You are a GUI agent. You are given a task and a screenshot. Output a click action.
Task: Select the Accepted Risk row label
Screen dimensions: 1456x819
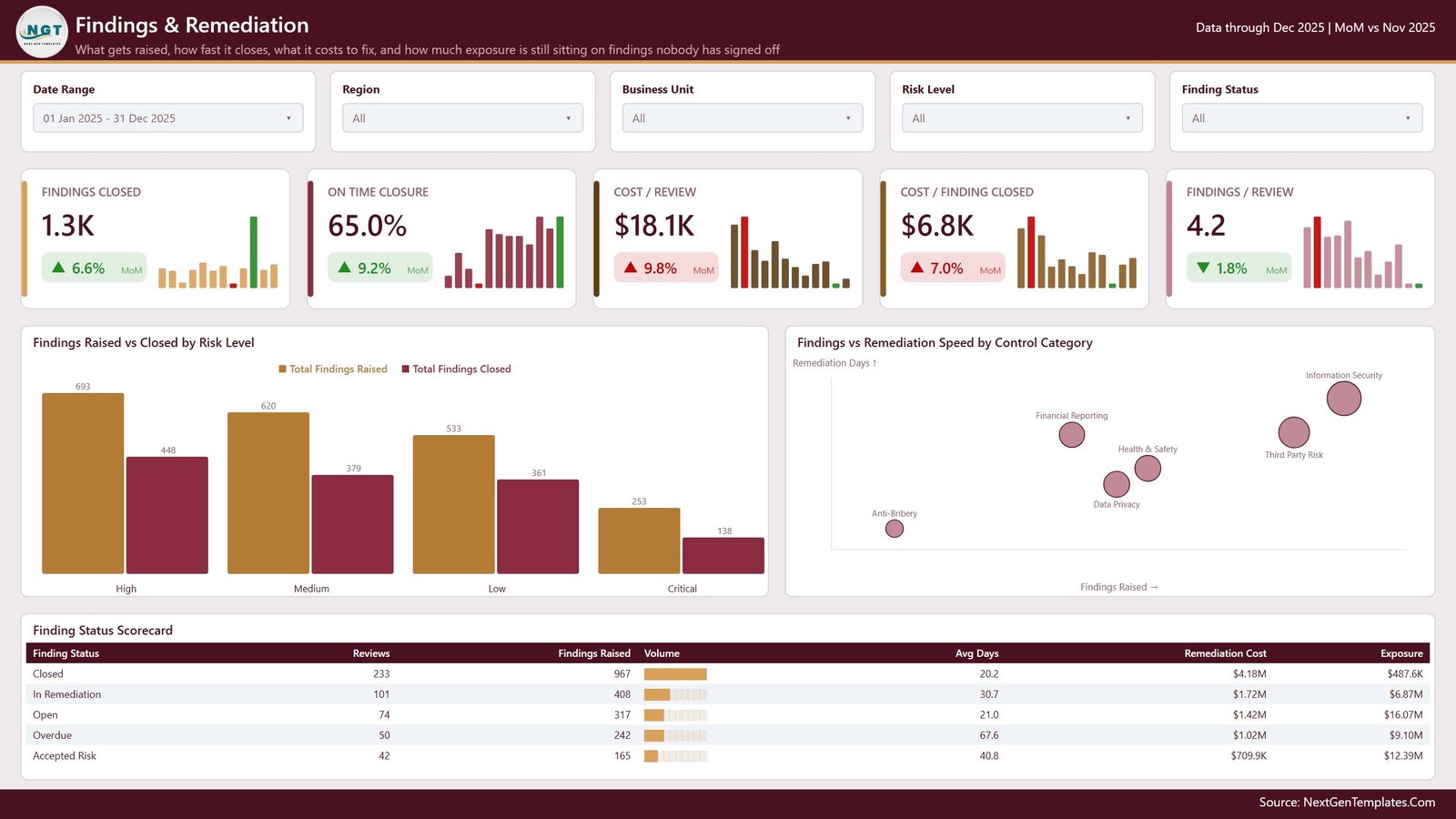pos(65,756)
